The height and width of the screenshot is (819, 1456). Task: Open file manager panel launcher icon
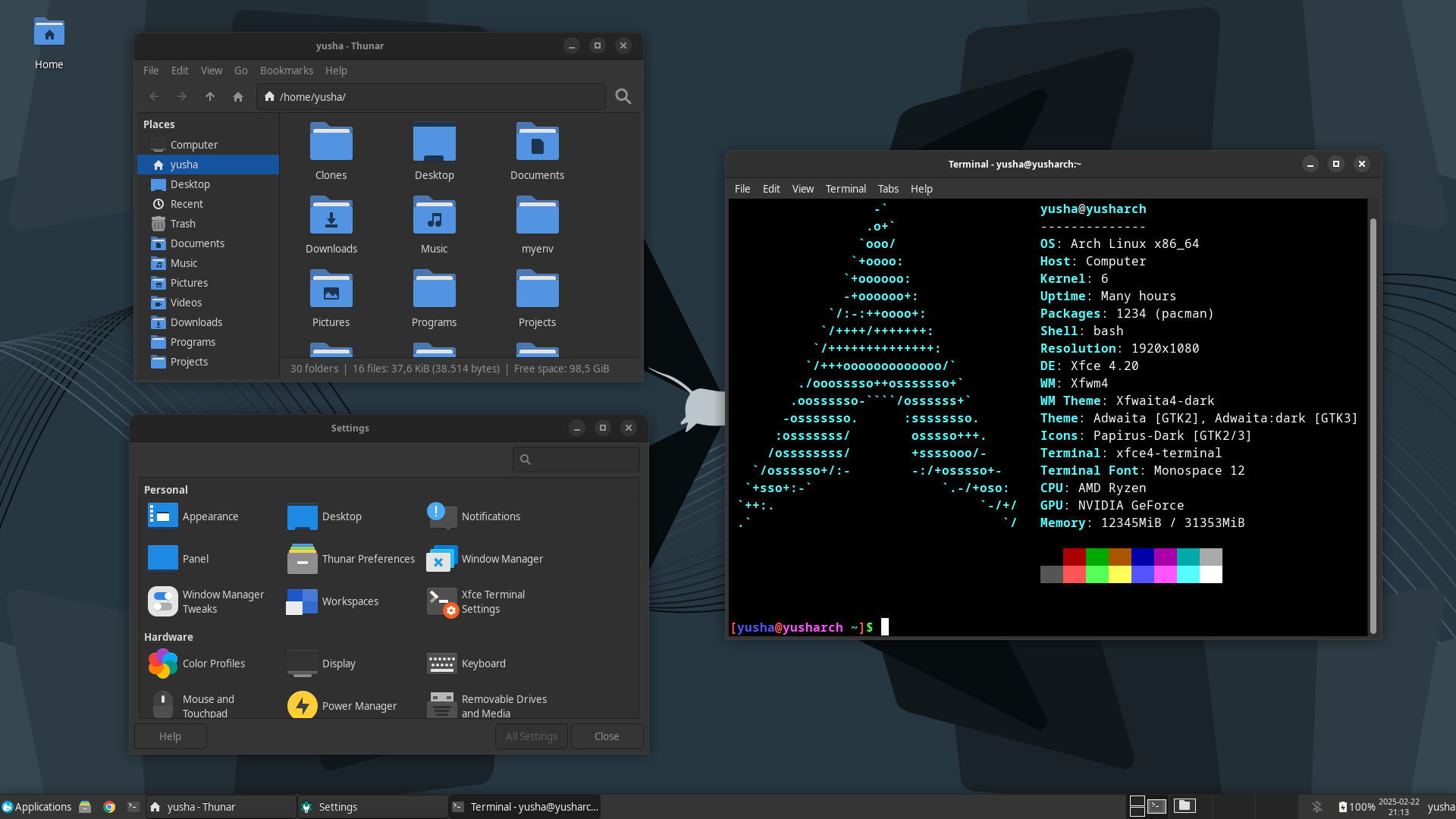pyautogui.click(x=85, y=807)
